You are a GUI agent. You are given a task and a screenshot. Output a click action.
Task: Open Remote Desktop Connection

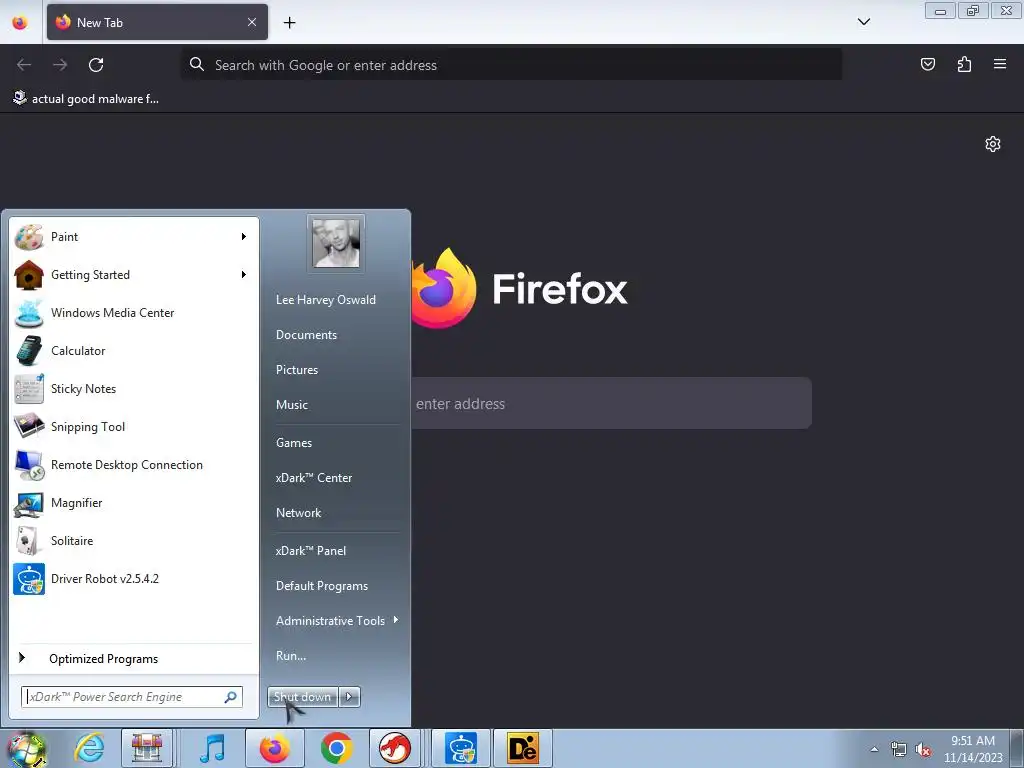click(x=134, y=464)
